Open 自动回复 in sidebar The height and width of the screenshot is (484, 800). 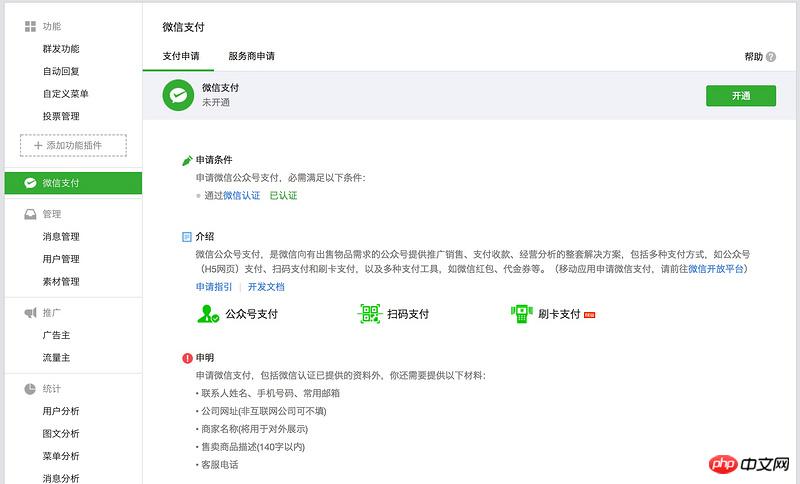pyautogui.click(x=61, y=71)
